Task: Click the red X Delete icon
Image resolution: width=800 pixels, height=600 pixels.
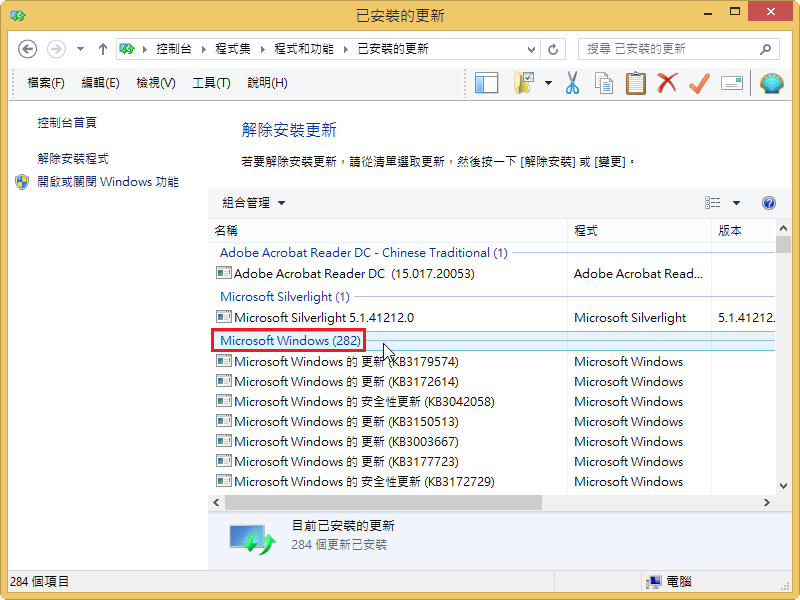Action: pos(667,83)
